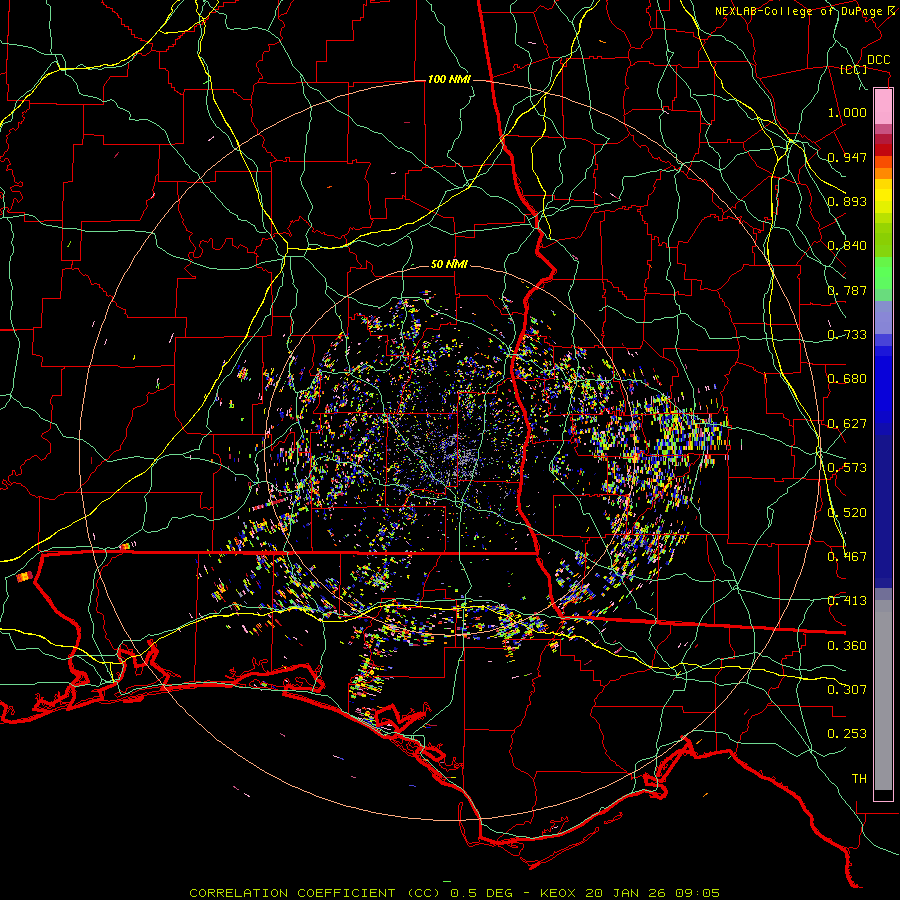Click the pink segment of the color bar
900x900 pixels.
(883, 107)
